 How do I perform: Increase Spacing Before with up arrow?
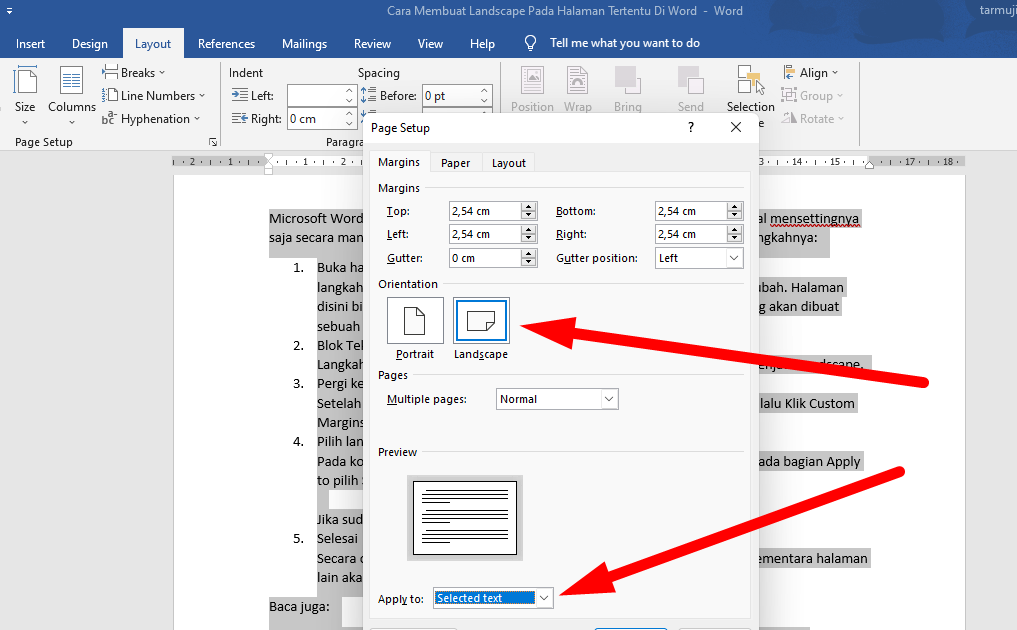485,90
